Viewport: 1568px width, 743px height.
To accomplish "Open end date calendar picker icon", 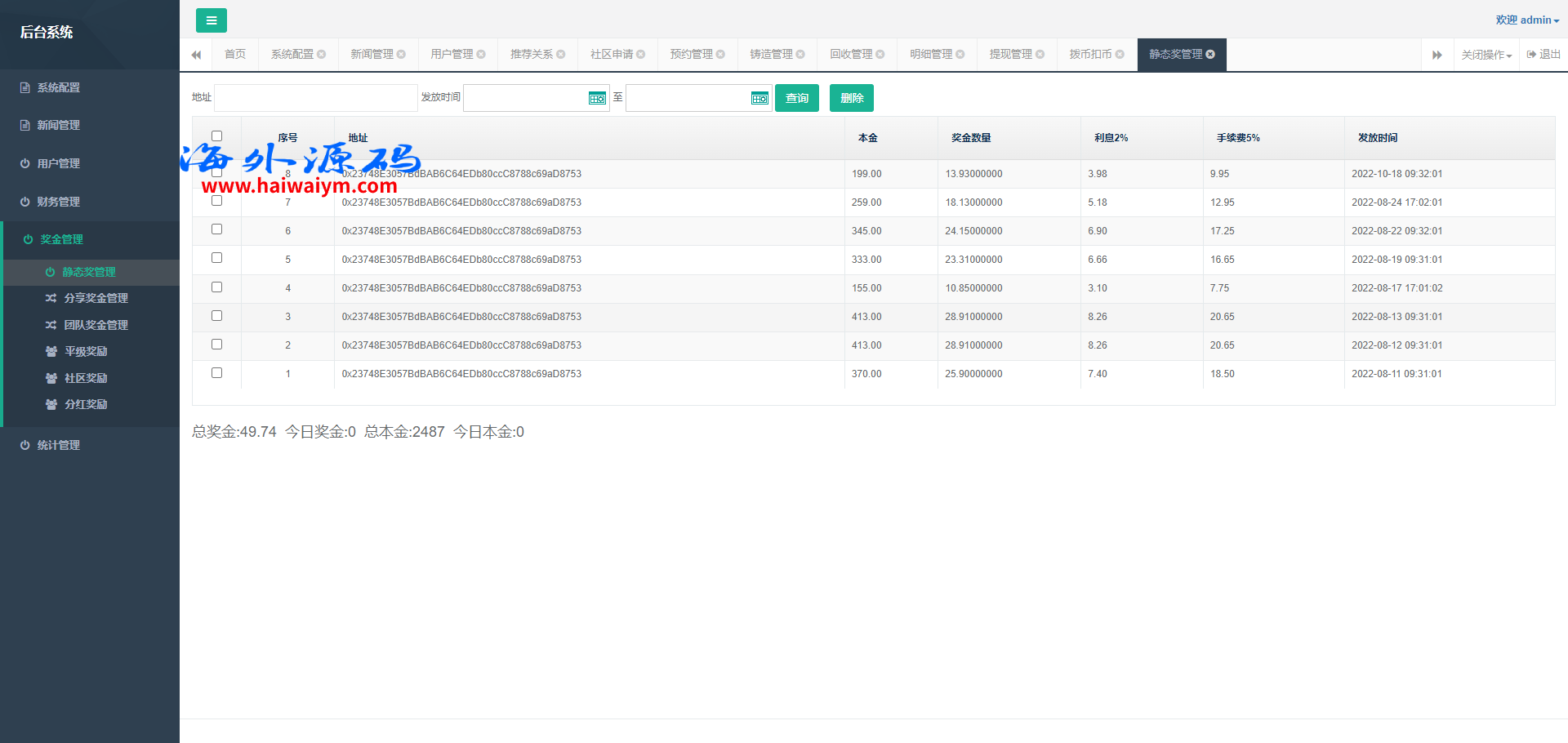I will (759, 99).
